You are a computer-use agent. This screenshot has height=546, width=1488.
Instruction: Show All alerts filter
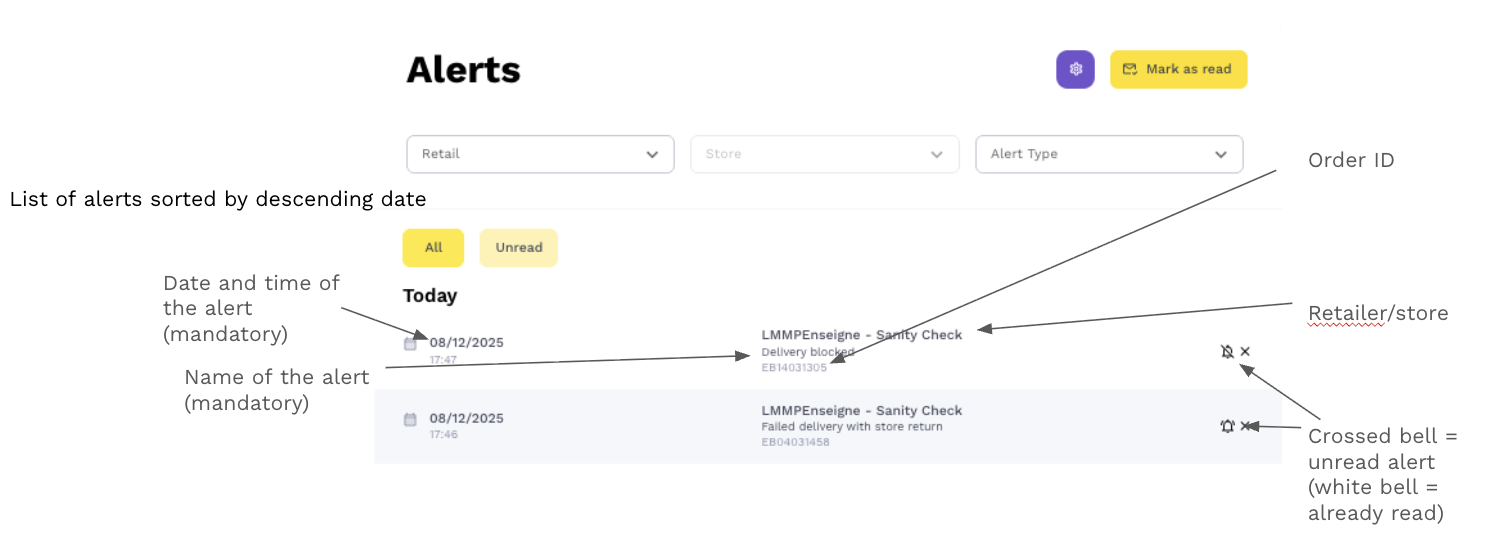pos(433,248)
